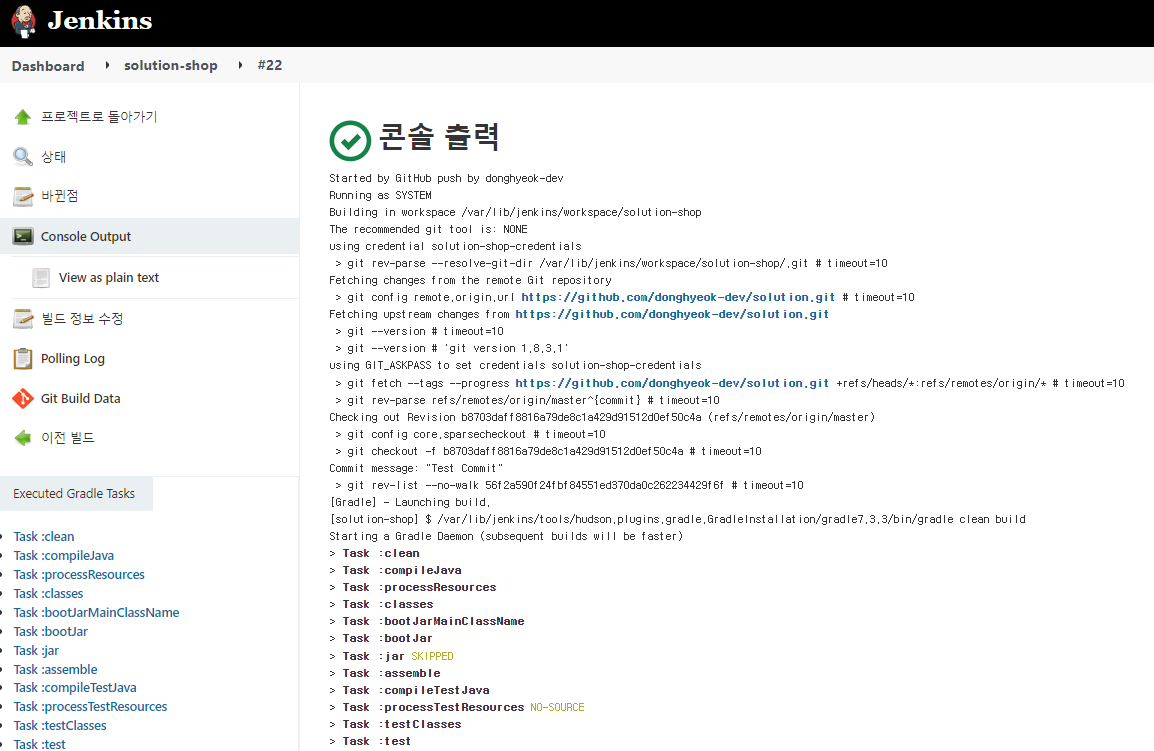Expand the arrow after solution-shop breadcrumb
1154x751 pixels.
coord(241,66)
